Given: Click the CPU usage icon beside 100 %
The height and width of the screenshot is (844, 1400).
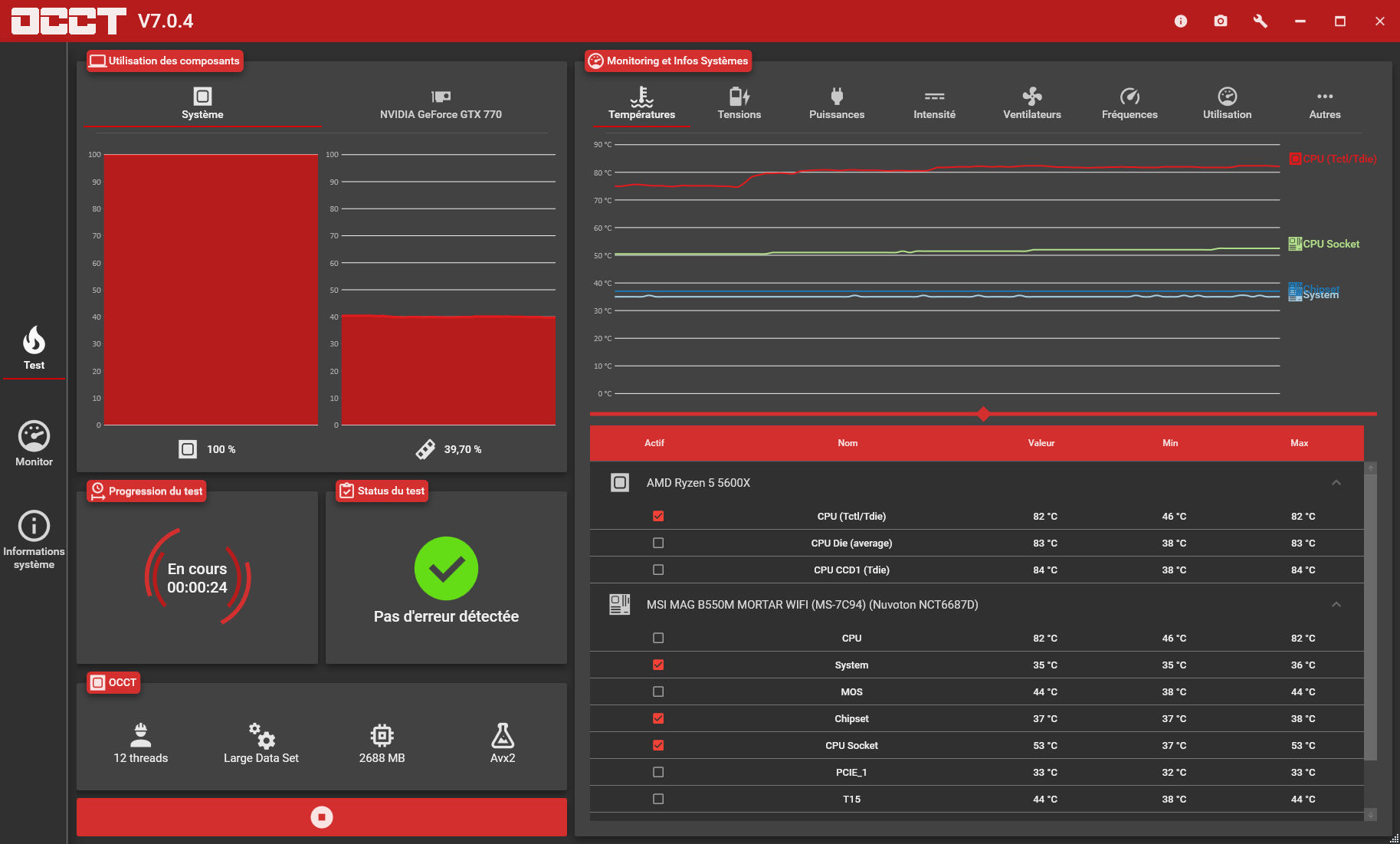Looking at the screenshot, I should pos(188,449).
